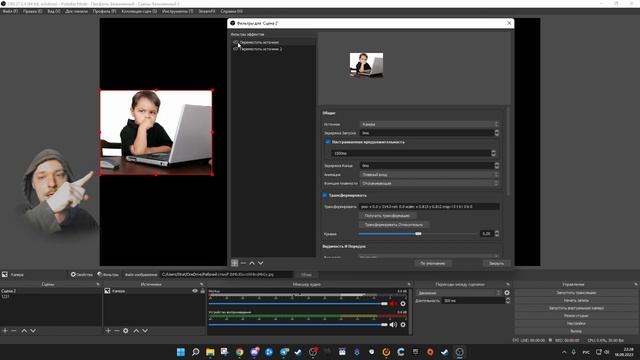Toggle lock of Камера source
The width and height of the screenshot is (640, 360).
(x=202, y=291)
